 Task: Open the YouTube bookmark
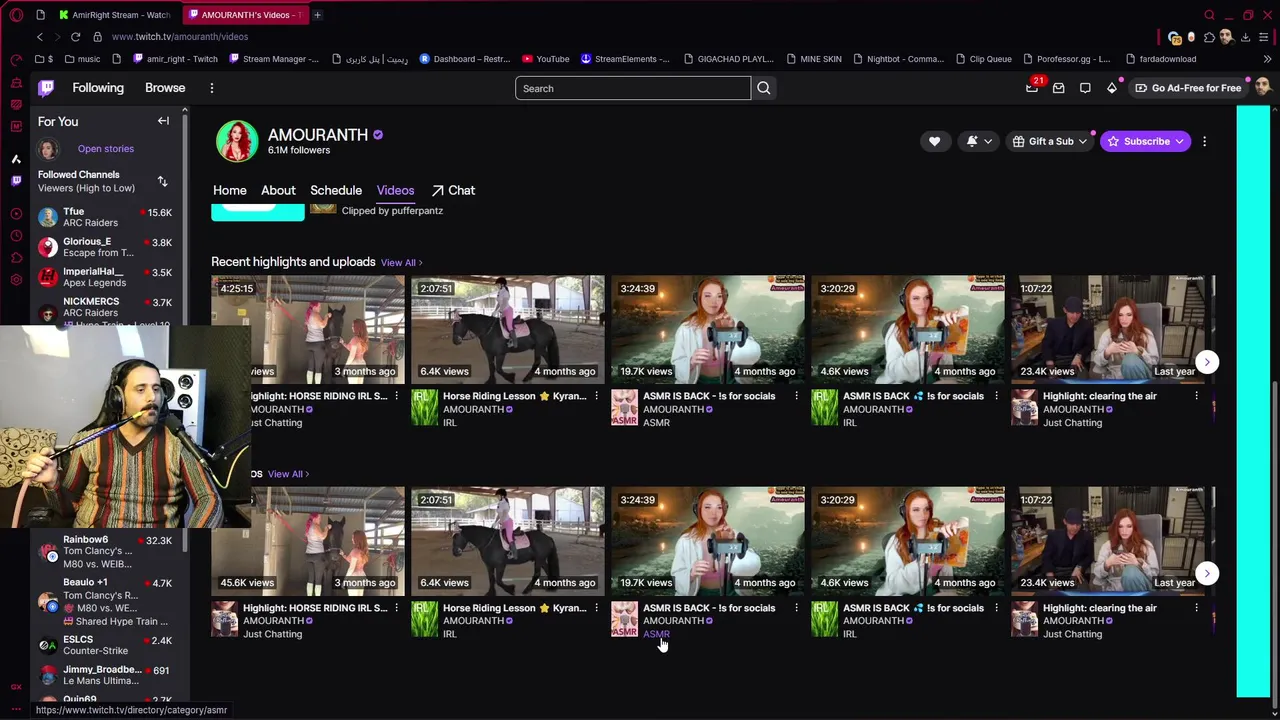tap(545, 59)
